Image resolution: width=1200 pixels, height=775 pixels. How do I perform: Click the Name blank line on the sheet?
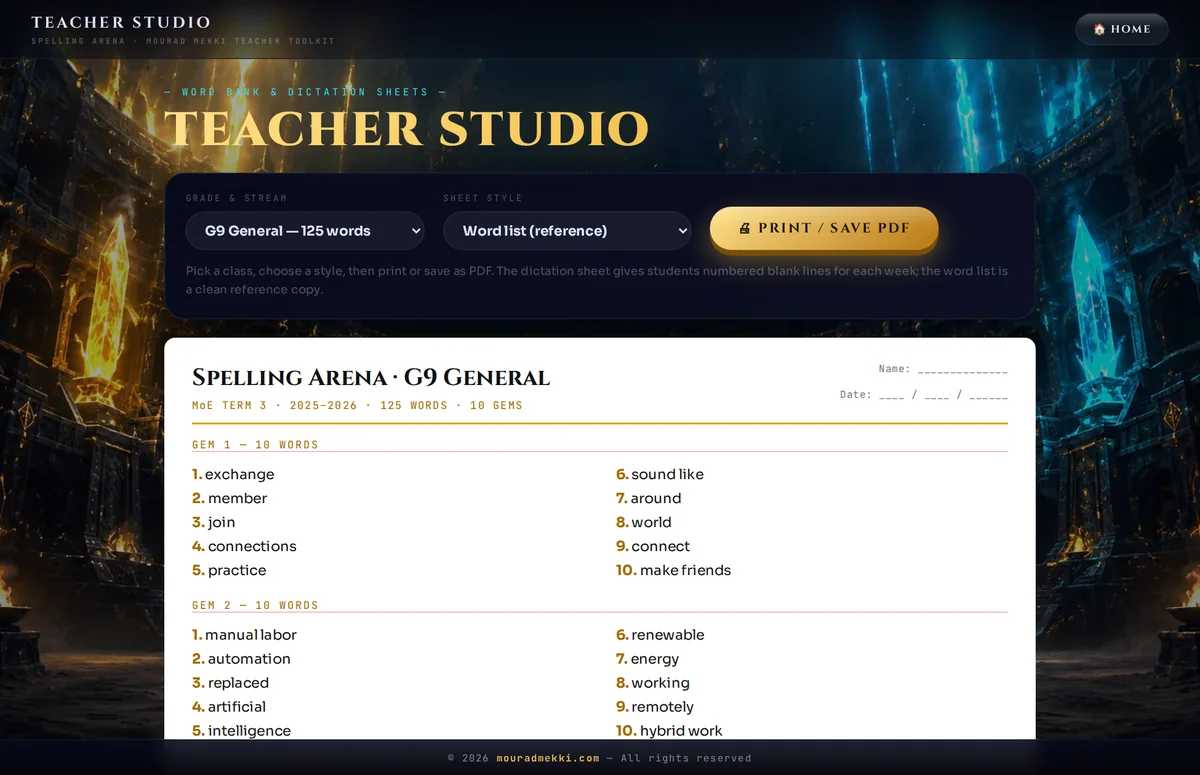(962, 370)
